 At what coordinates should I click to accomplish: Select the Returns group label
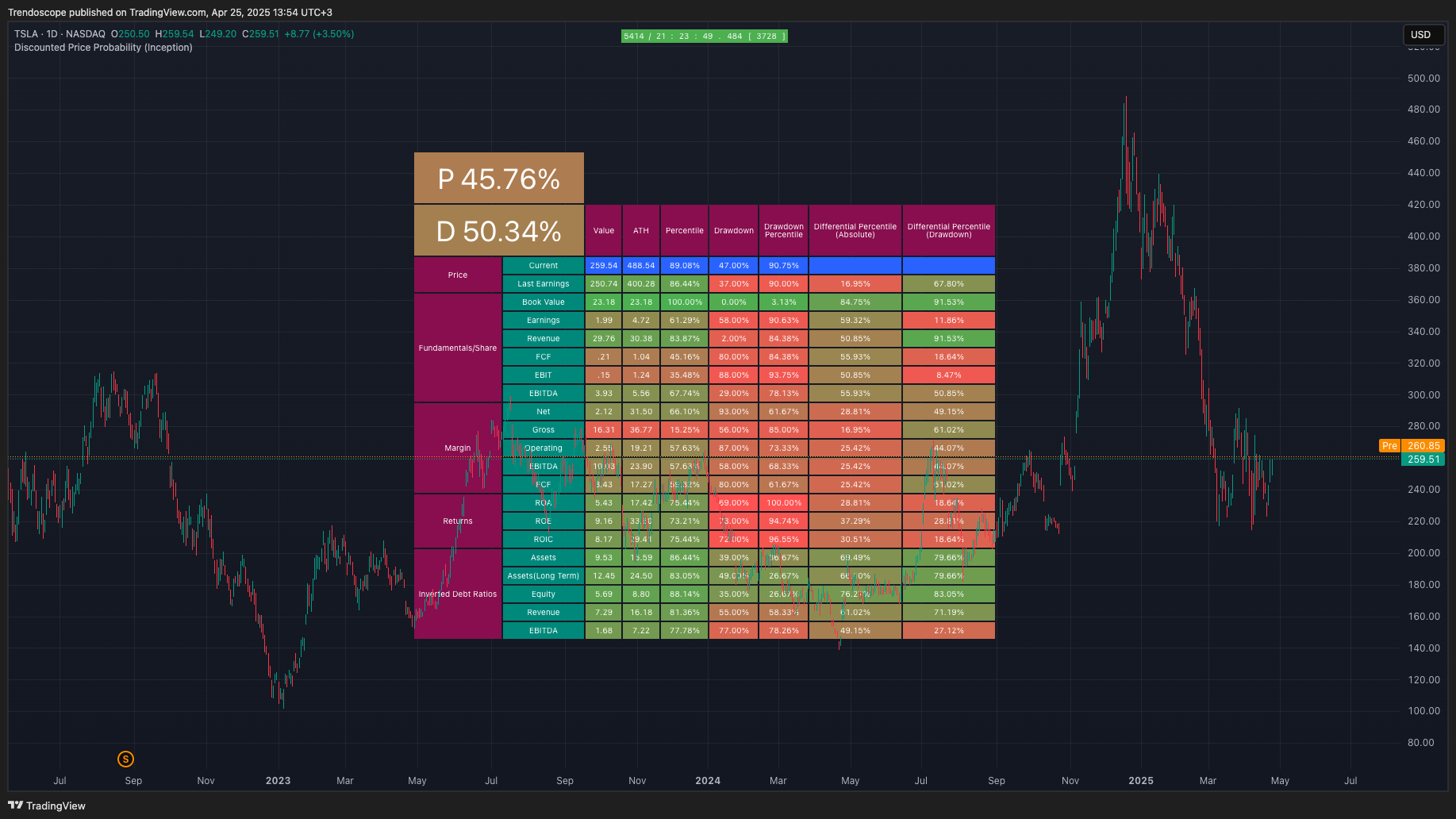[x=458, y=521]
